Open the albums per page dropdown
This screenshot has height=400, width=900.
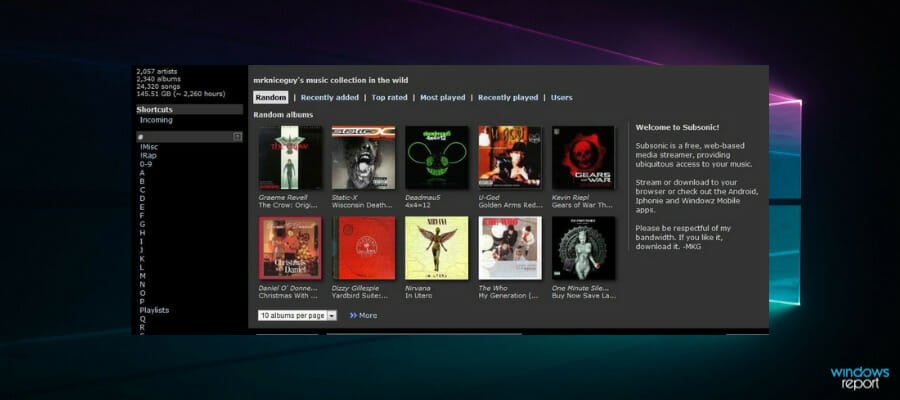(x=297, y=316)
